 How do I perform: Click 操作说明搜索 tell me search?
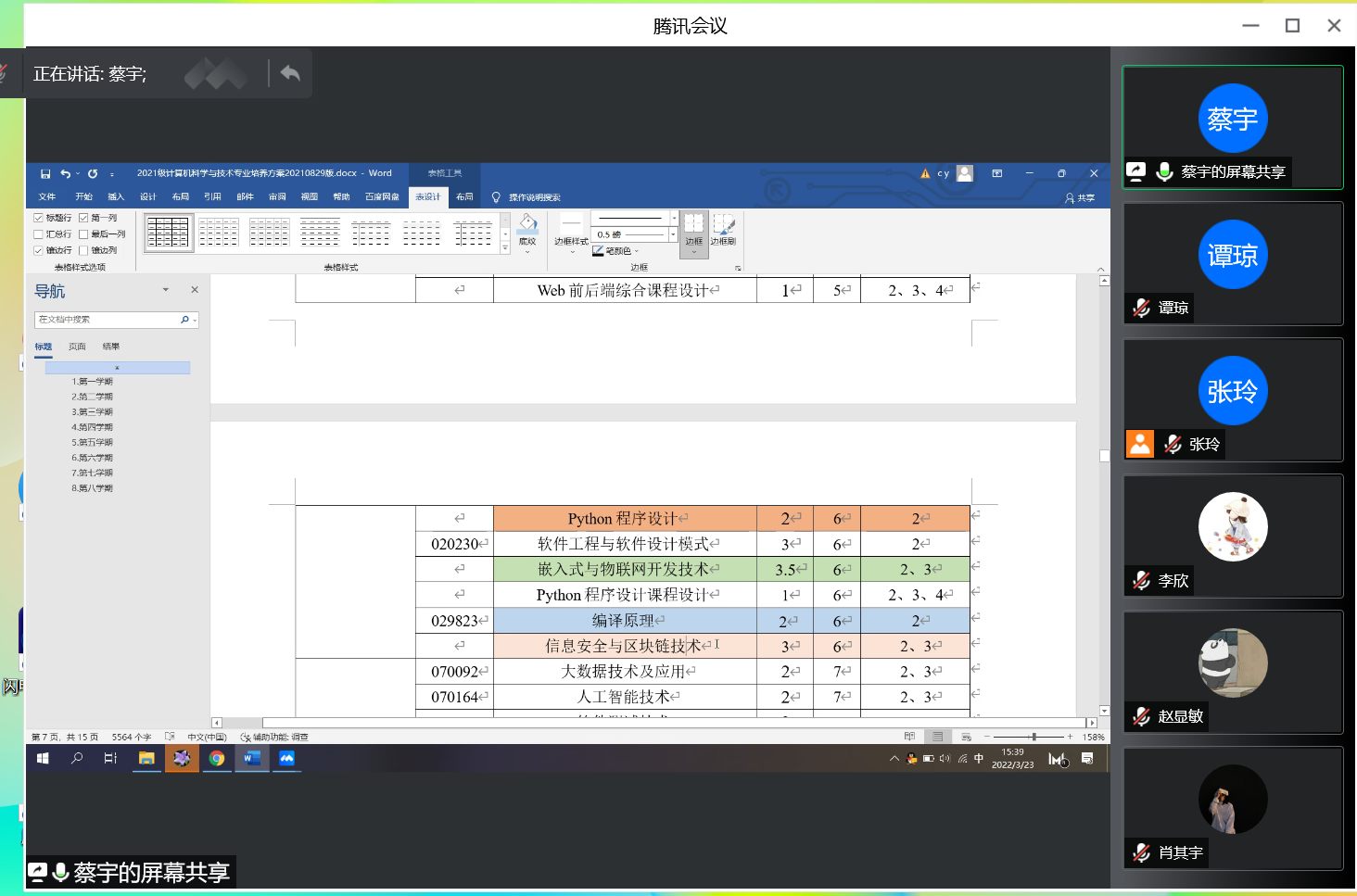coord(534,197)
